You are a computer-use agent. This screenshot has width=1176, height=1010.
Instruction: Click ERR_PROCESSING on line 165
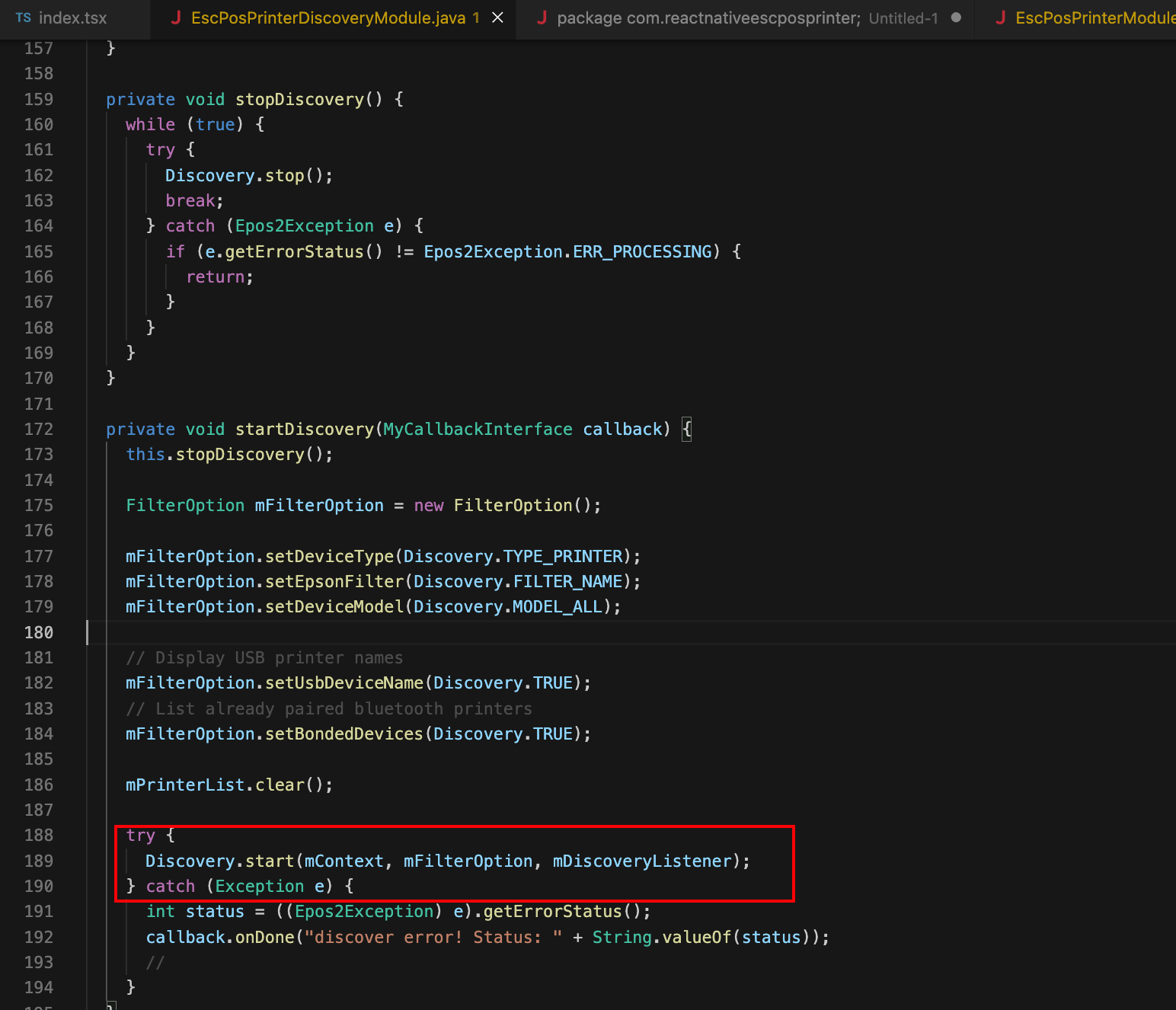tap(642, 251)
